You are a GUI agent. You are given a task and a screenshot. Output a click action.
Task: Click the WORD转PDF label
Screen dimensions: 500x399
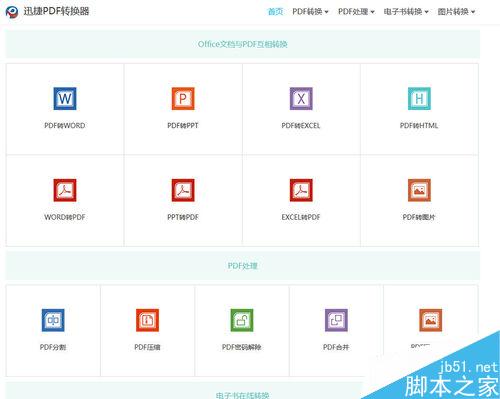pyautogui.click(x=65, y=217)
